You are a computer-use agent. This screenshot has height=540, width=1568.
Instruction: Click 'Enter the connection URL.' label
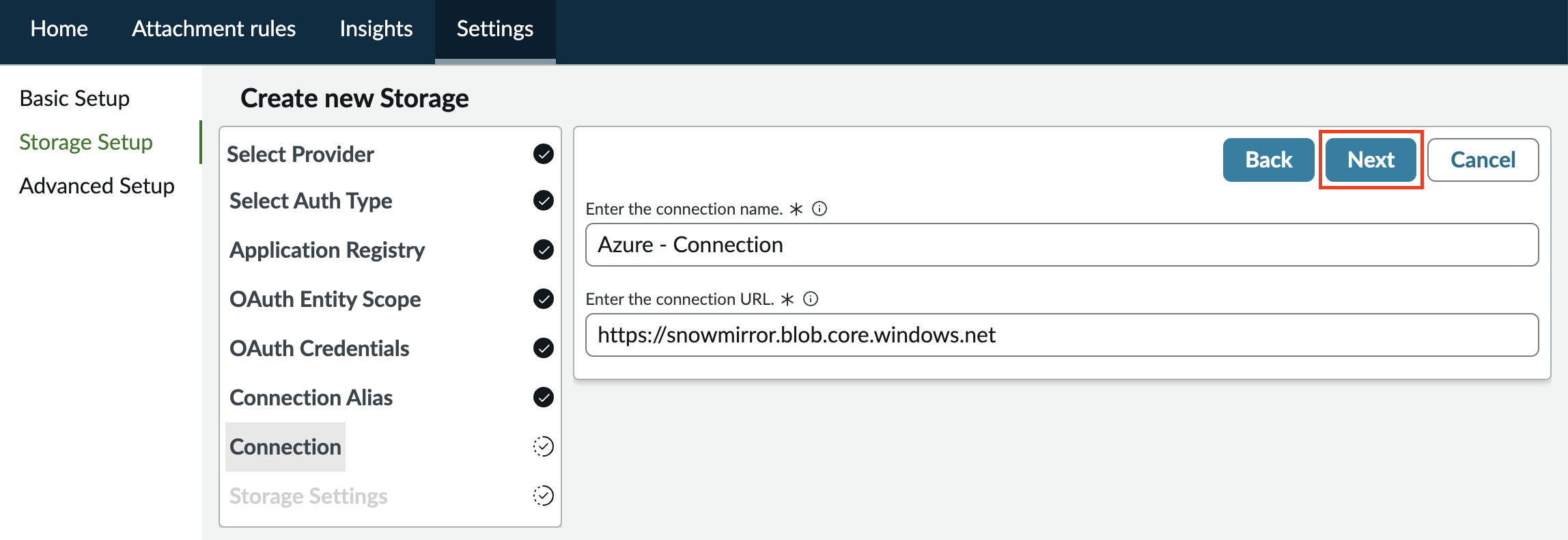coord(680,299)
